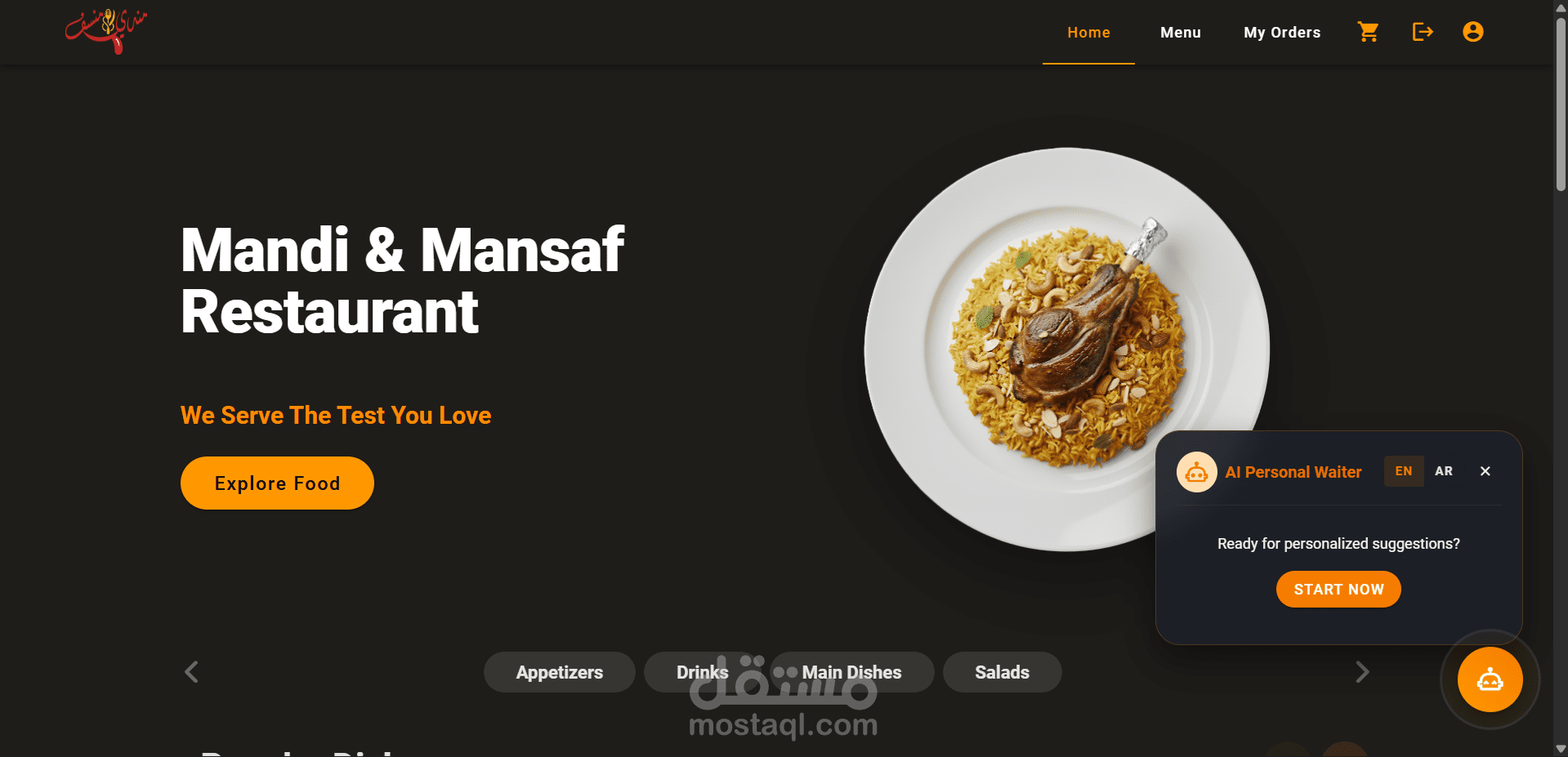1568x757 pixels.
Task: Show previous categories with left chevron
Action: 191,672
